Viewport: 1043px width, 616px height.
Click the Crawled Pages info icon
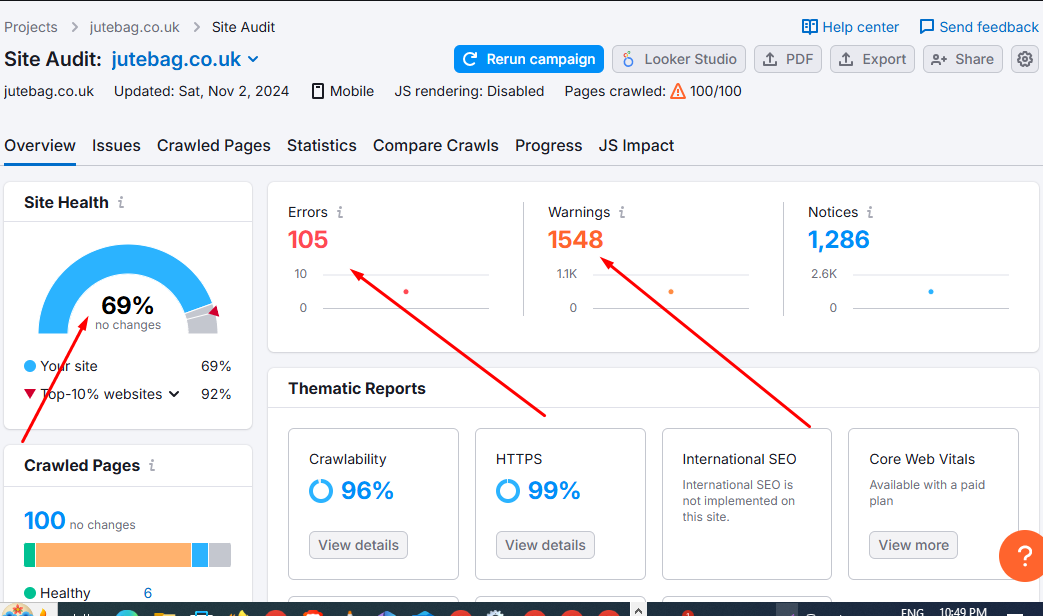pos(152,465)
